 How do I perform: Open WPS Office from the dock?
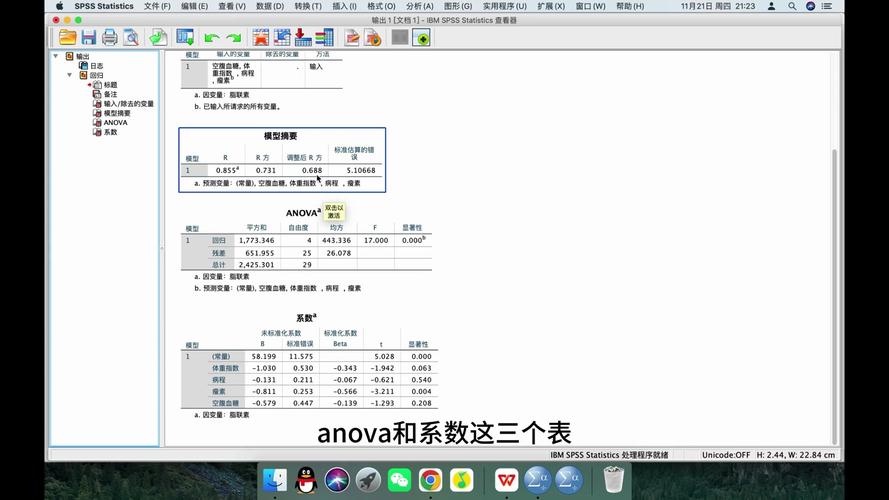(506, 480)
